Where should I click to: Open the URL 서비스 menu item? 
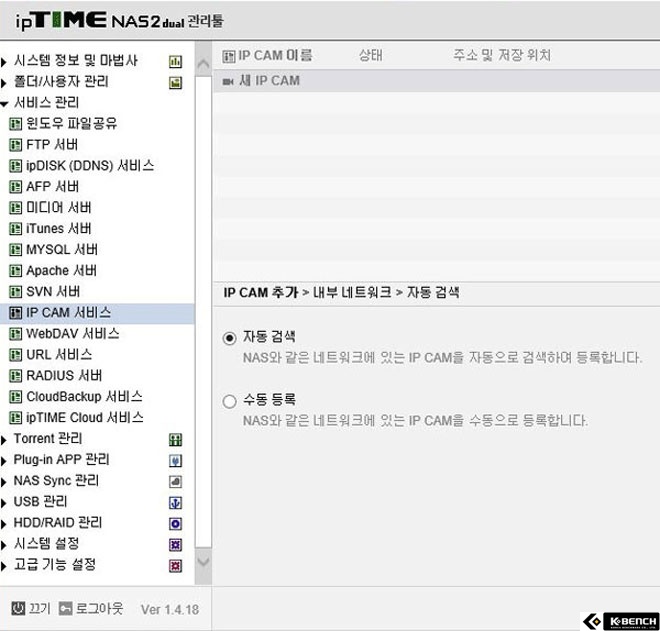pos(59,354)
